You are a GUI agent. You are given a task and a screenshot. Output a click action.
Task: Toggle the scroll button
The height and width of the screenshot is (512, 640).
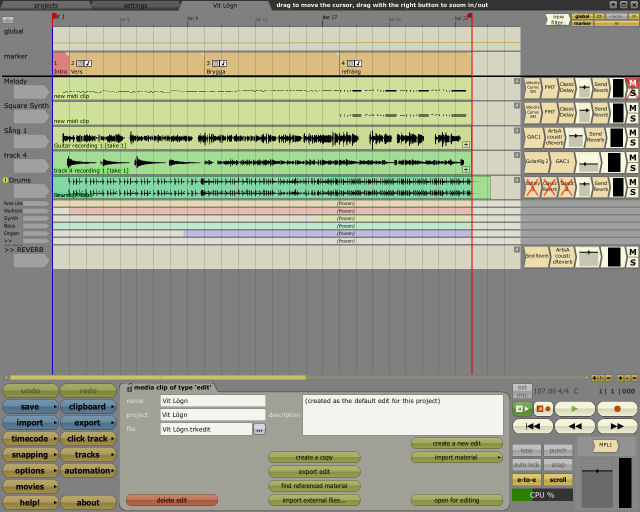pos(558,480)
